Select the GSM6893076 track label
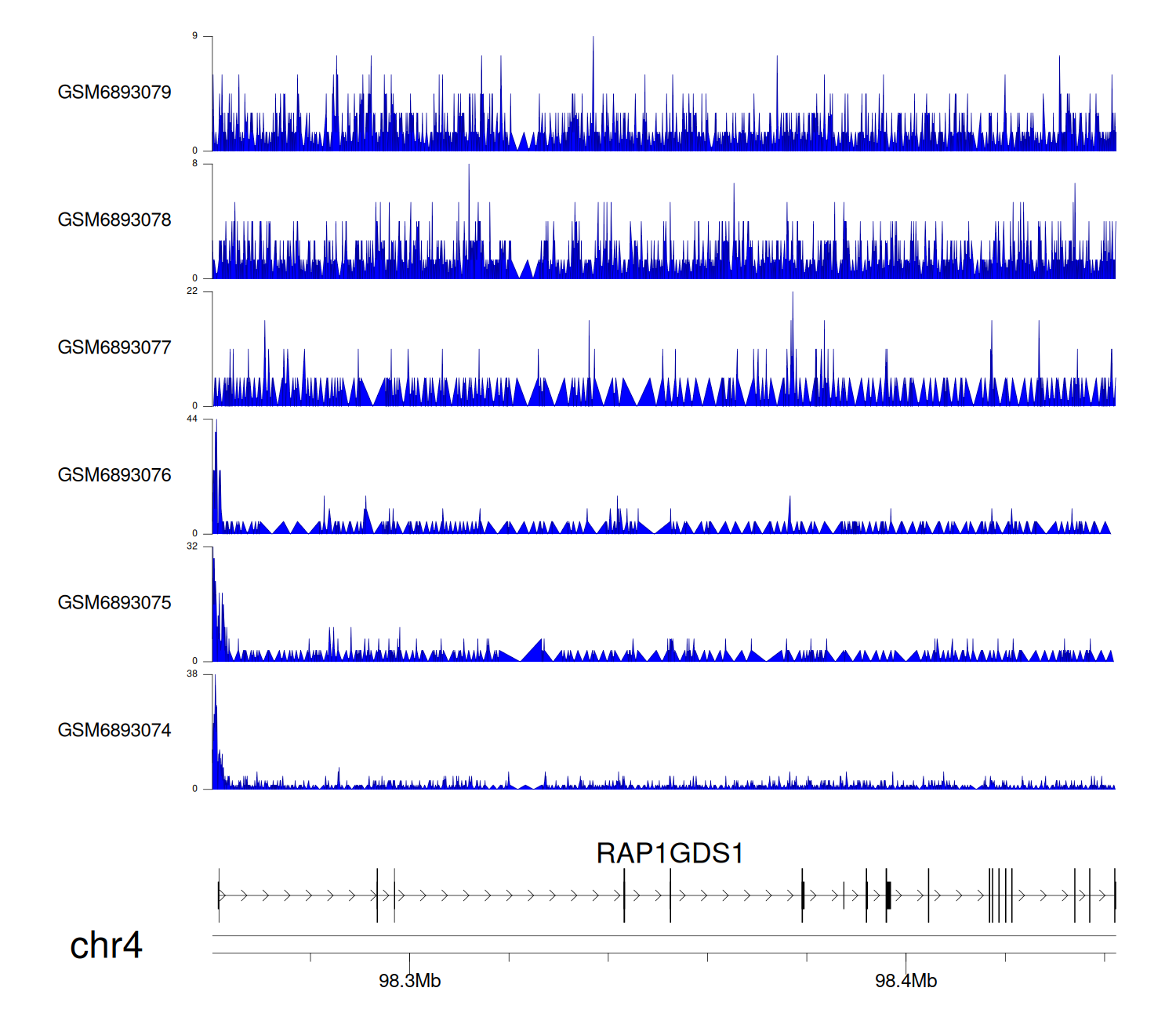 coord(114,476)
